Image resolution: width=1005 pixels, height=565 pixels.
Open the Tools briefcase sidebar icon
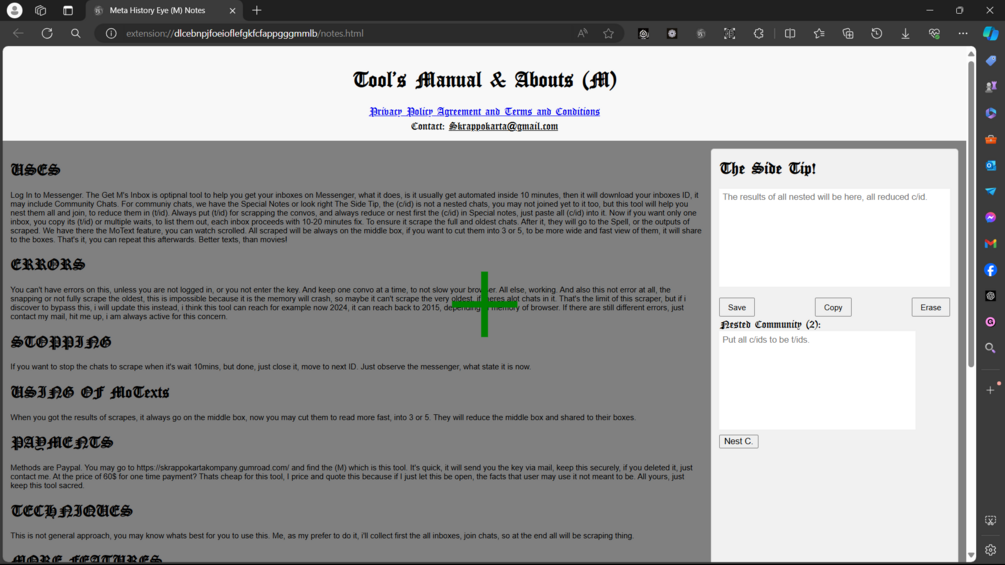(x=990, y=139)
